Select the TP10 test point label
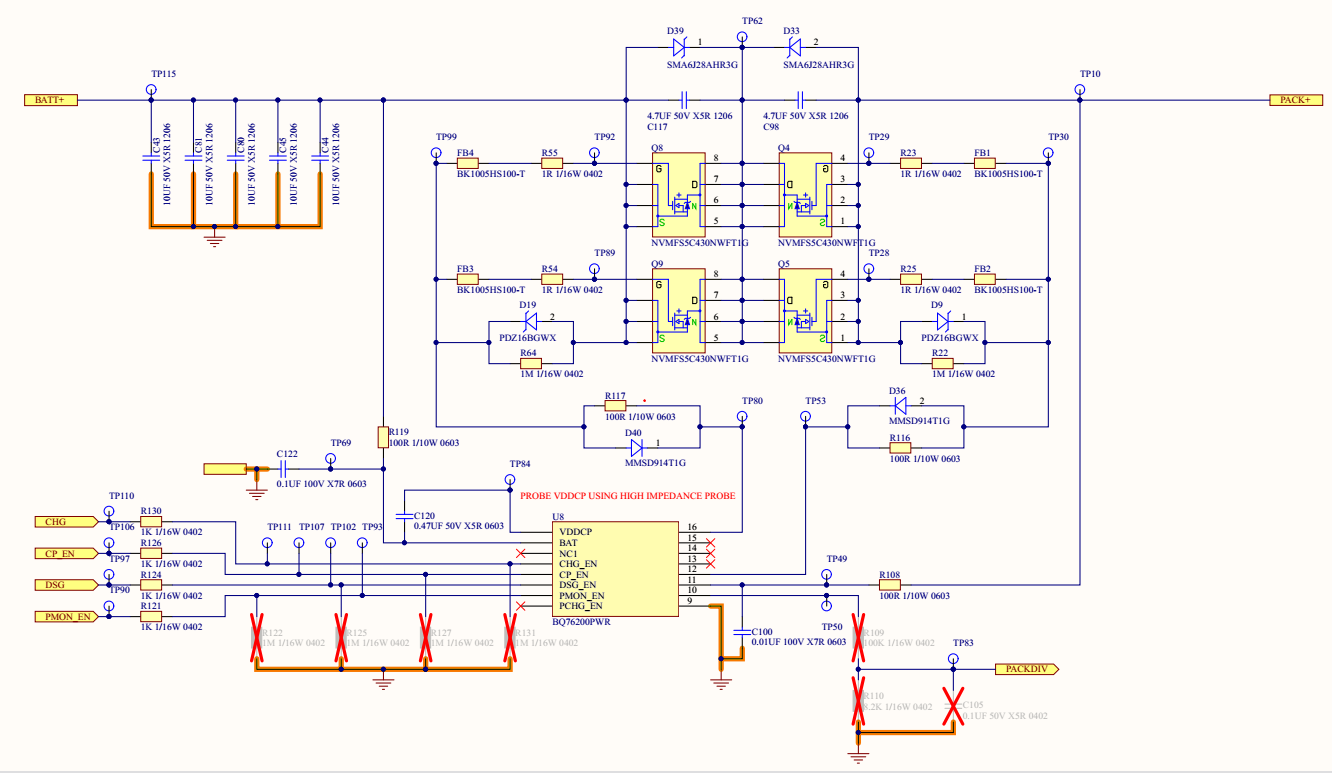 pyautogui.click(x=1090, y=75)
